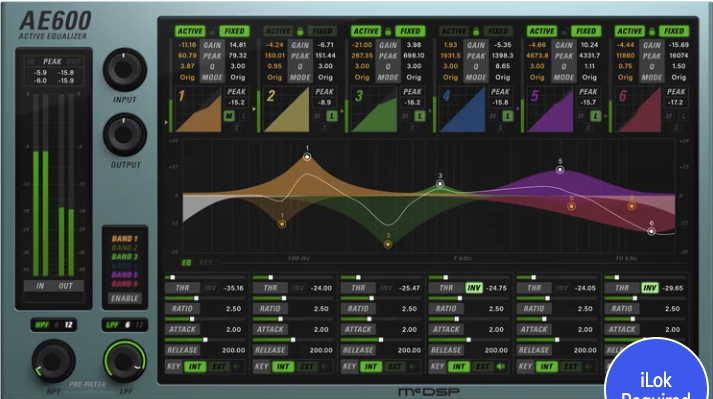Click the L button on band 2

[x=332, y=116]
